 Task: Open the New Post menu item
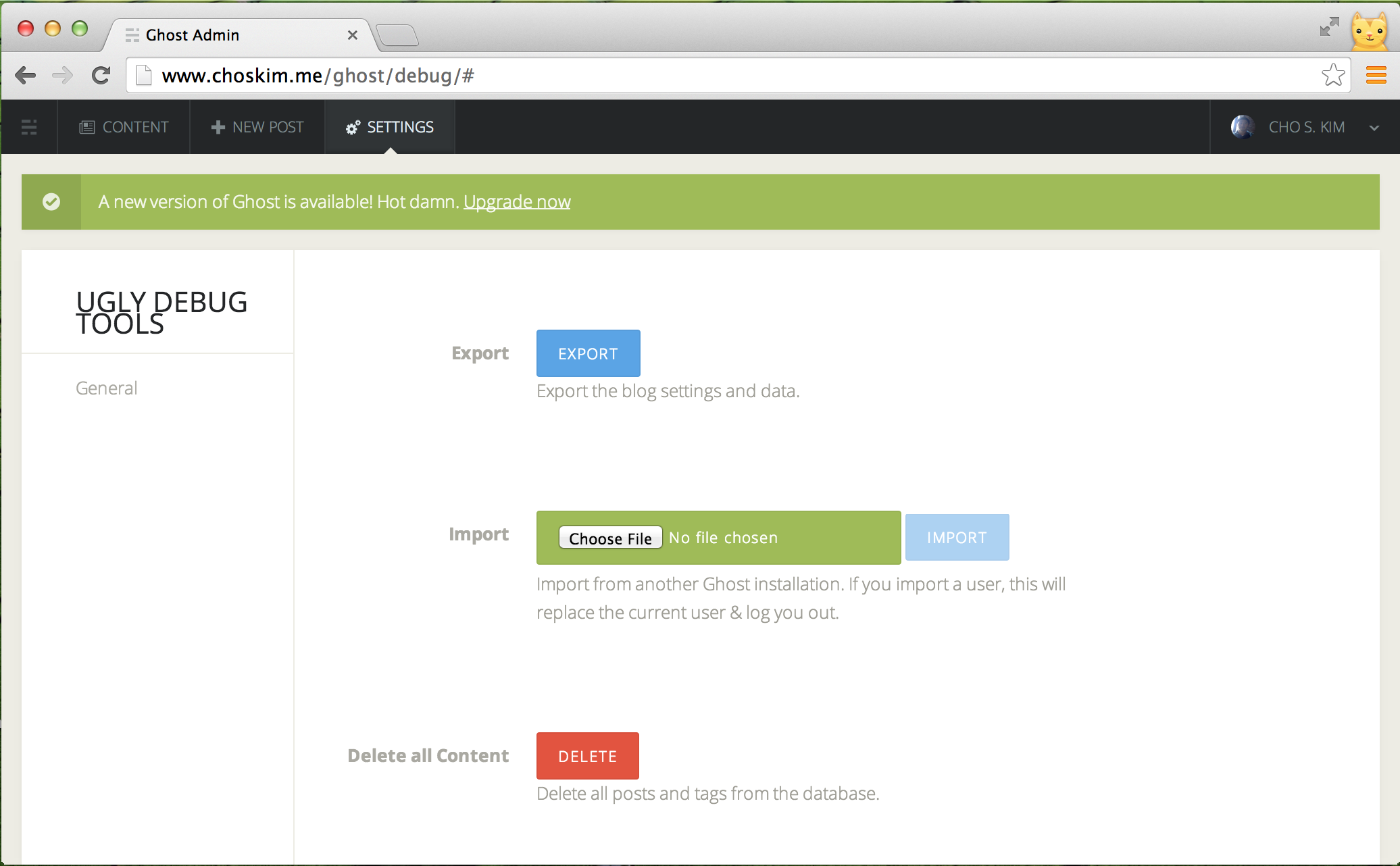click(257, 127)
